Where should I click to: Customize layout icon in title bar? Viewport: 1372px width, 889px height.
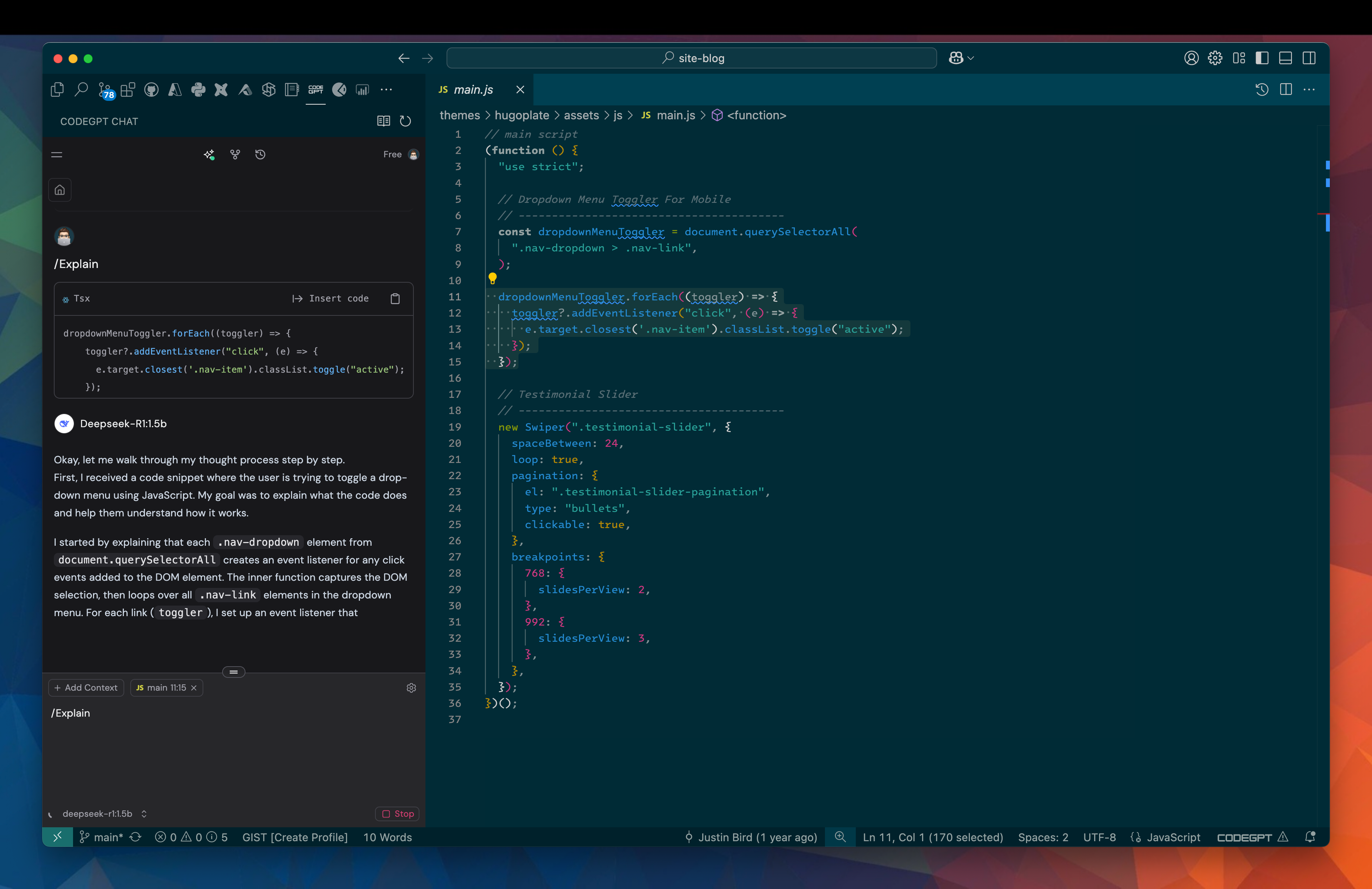click(1239, 58)
